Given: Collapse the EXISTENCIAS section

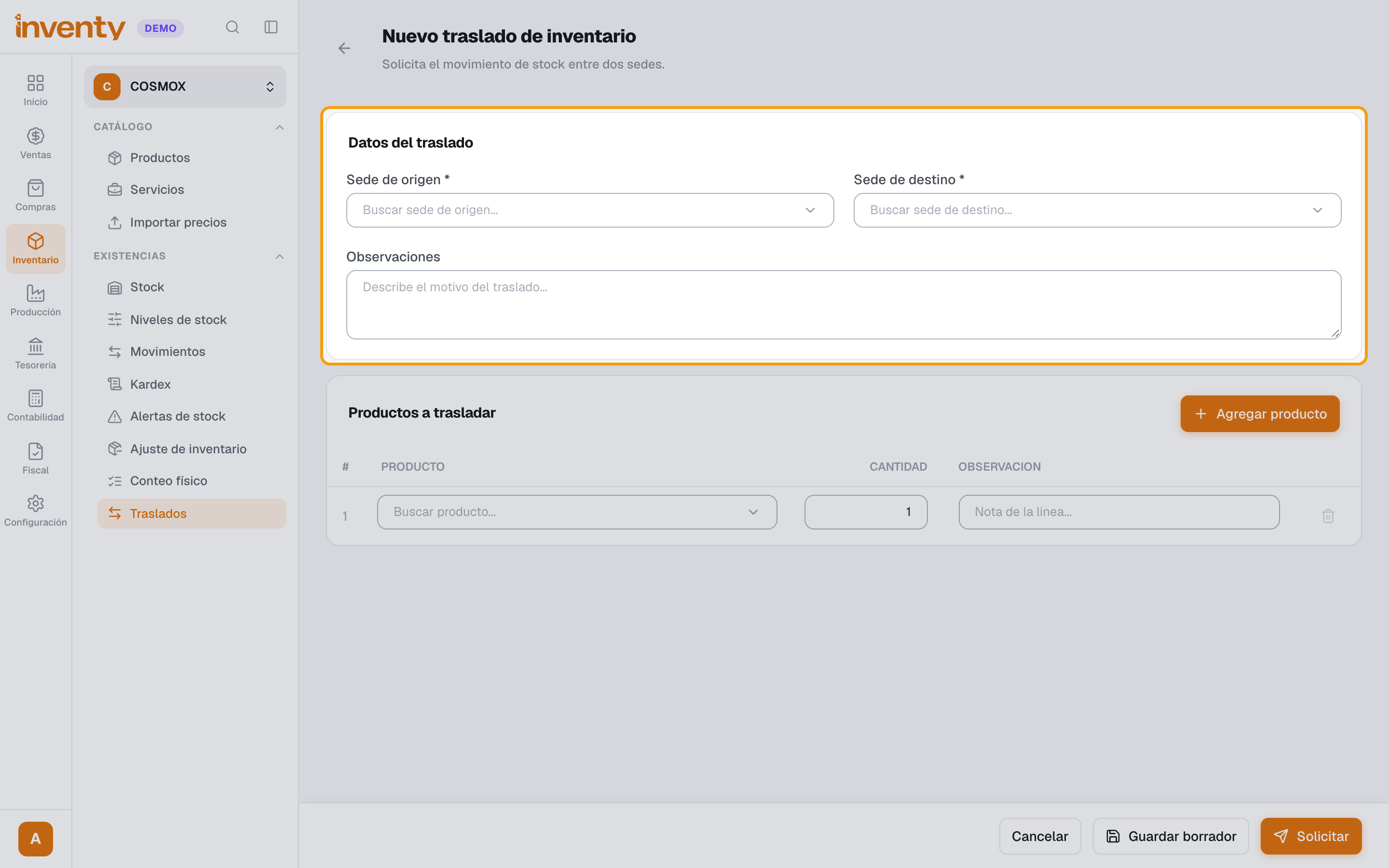Looking at the screenshot, I should pyautogui.click(x=280, y=256).
